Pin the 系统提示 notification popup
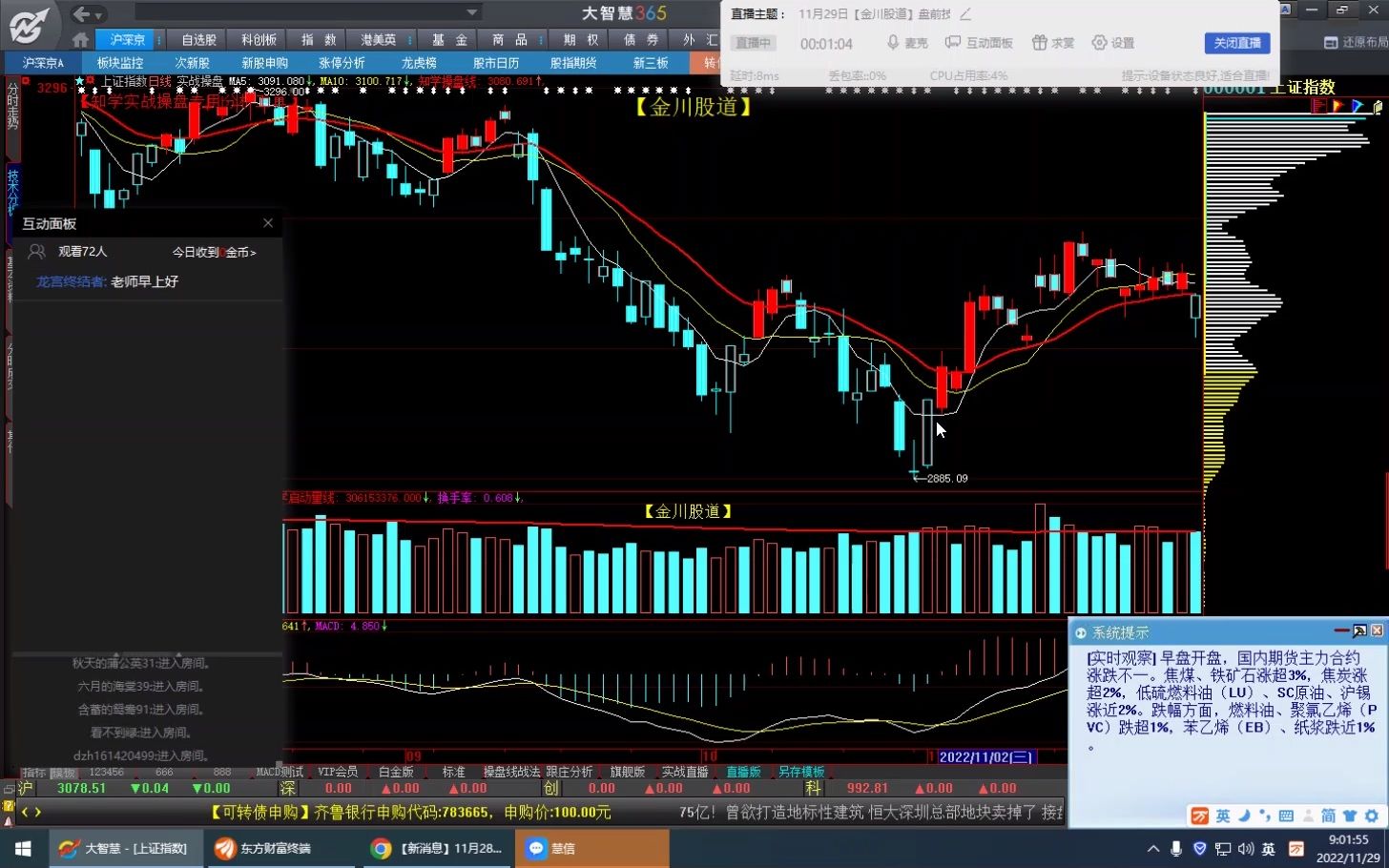Image resolution: width=1389 pixels, height=868 pixels. [x=1359, y=631]
